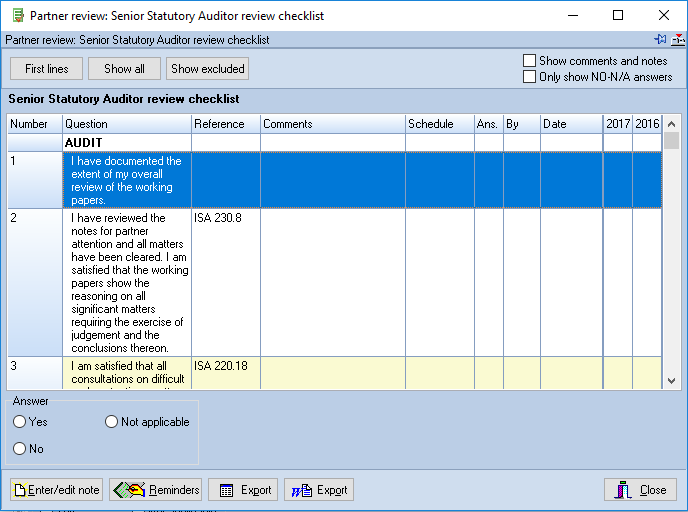Image resolution: width=688 pixels, height=512 pixels.
Task: Click the Schedule column header
Action: tap(440, 124)
